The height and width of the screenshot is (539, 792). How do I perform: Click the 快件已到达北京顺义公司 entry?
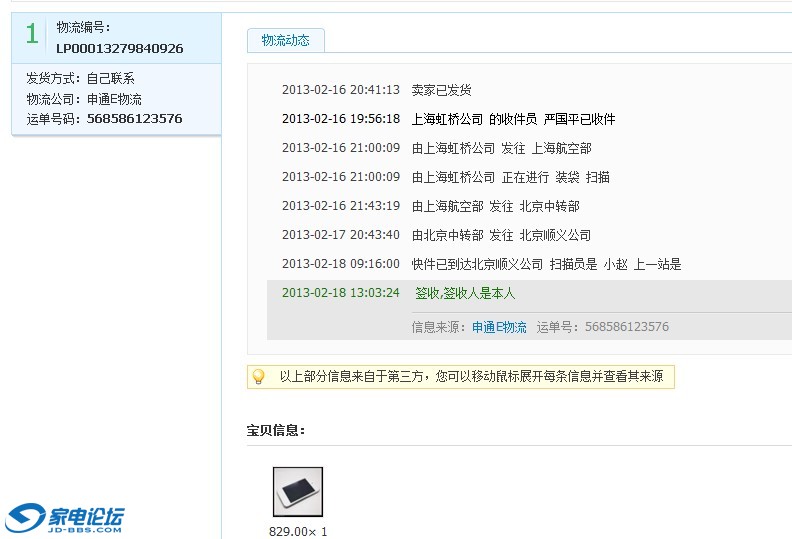click(x=546, y=264)
